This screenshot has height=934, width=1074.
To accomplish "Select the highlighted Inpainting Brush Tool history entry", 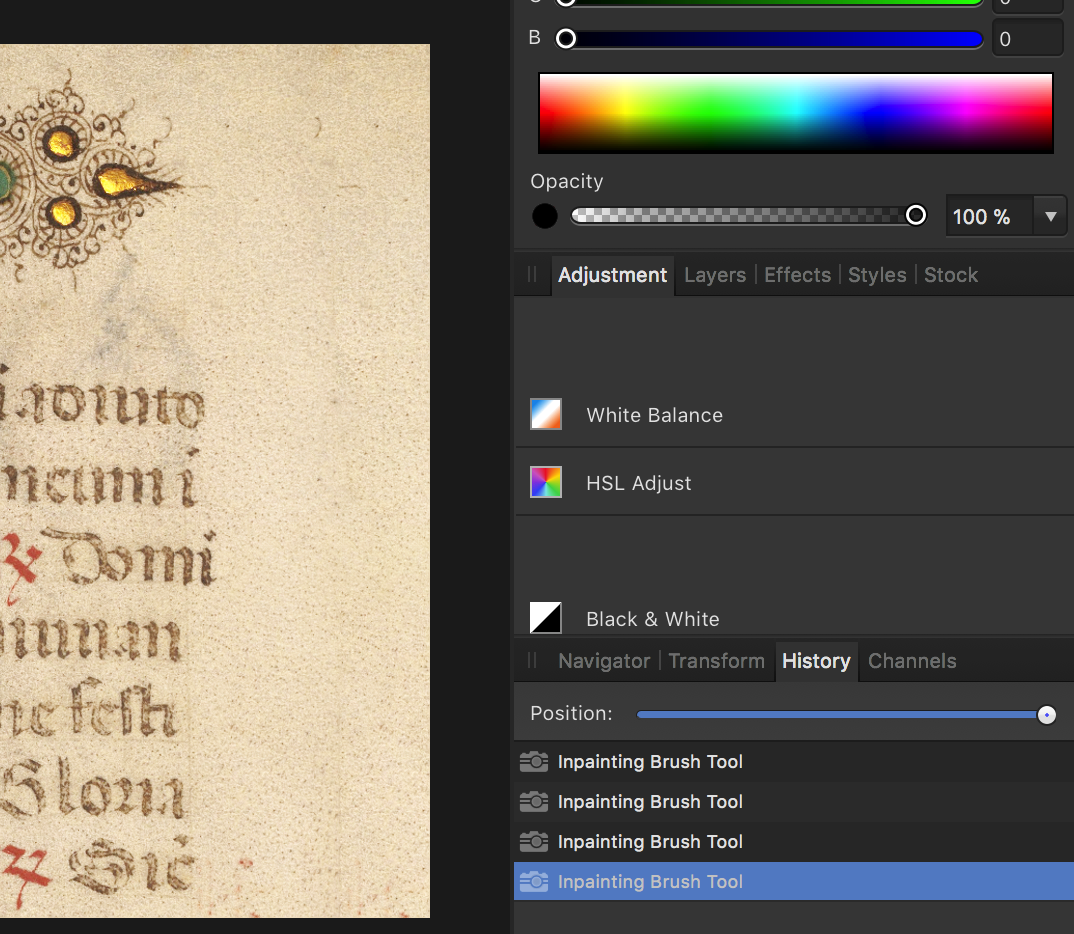I will click(794, 881).
